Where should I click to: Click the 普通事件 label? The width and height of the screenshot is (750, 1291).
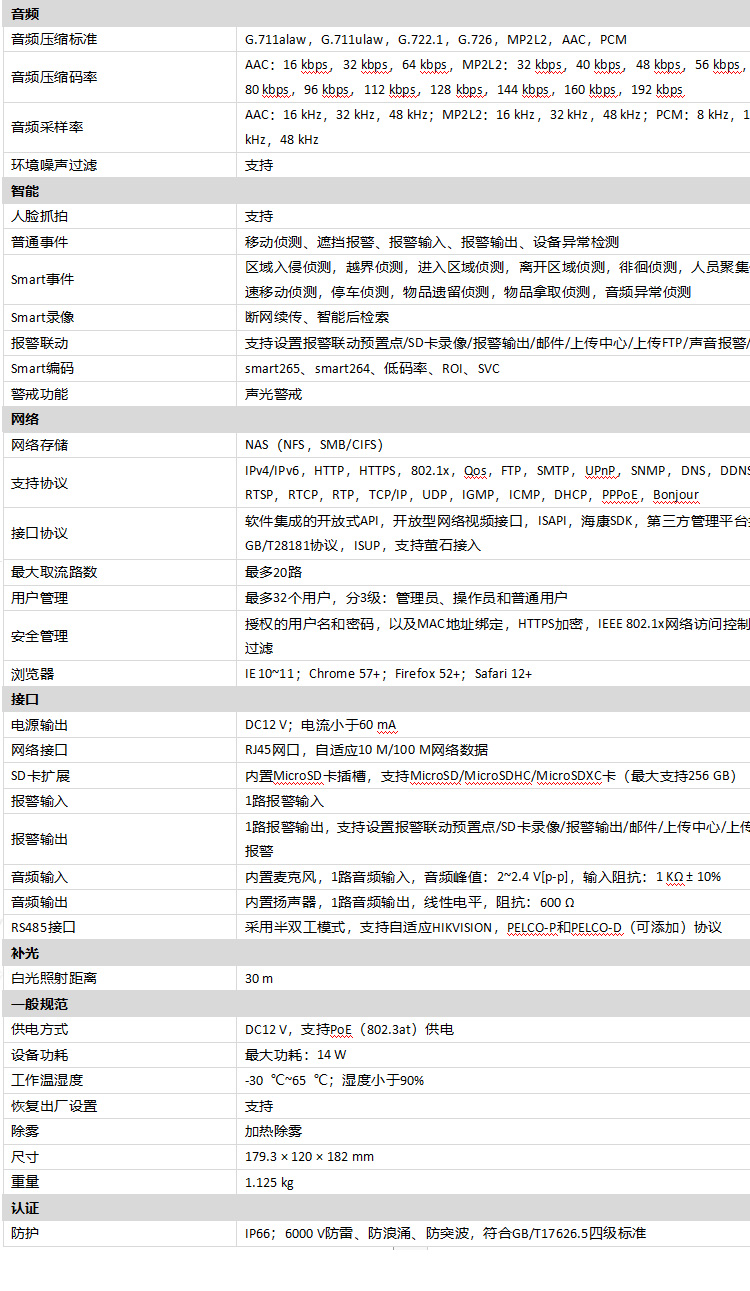click(x=40, y=242)
